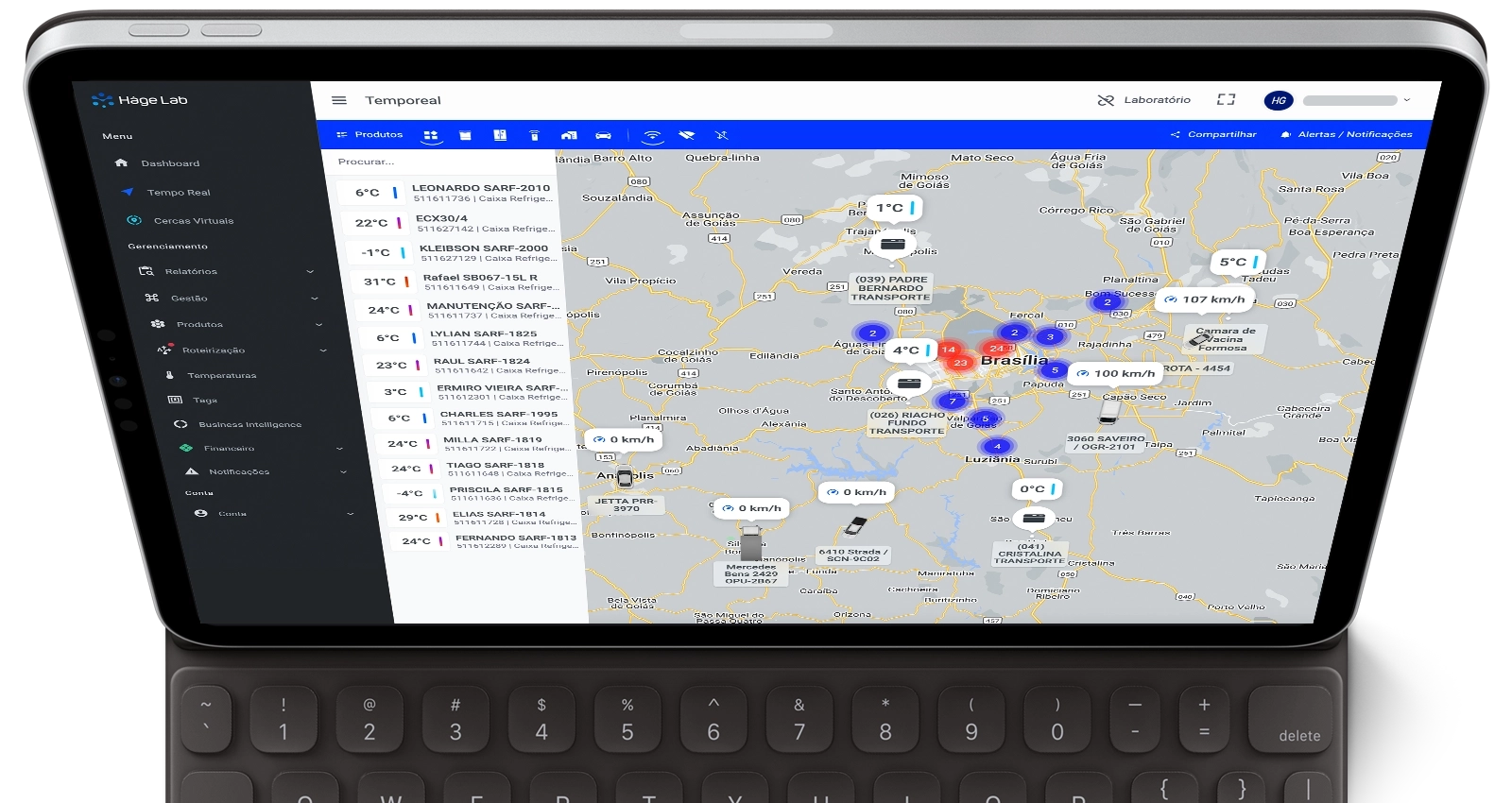Click the Mercedes Bens 2429 truck icon
The width and height of the screenshot is (1512, 803).
pos(751,544)
